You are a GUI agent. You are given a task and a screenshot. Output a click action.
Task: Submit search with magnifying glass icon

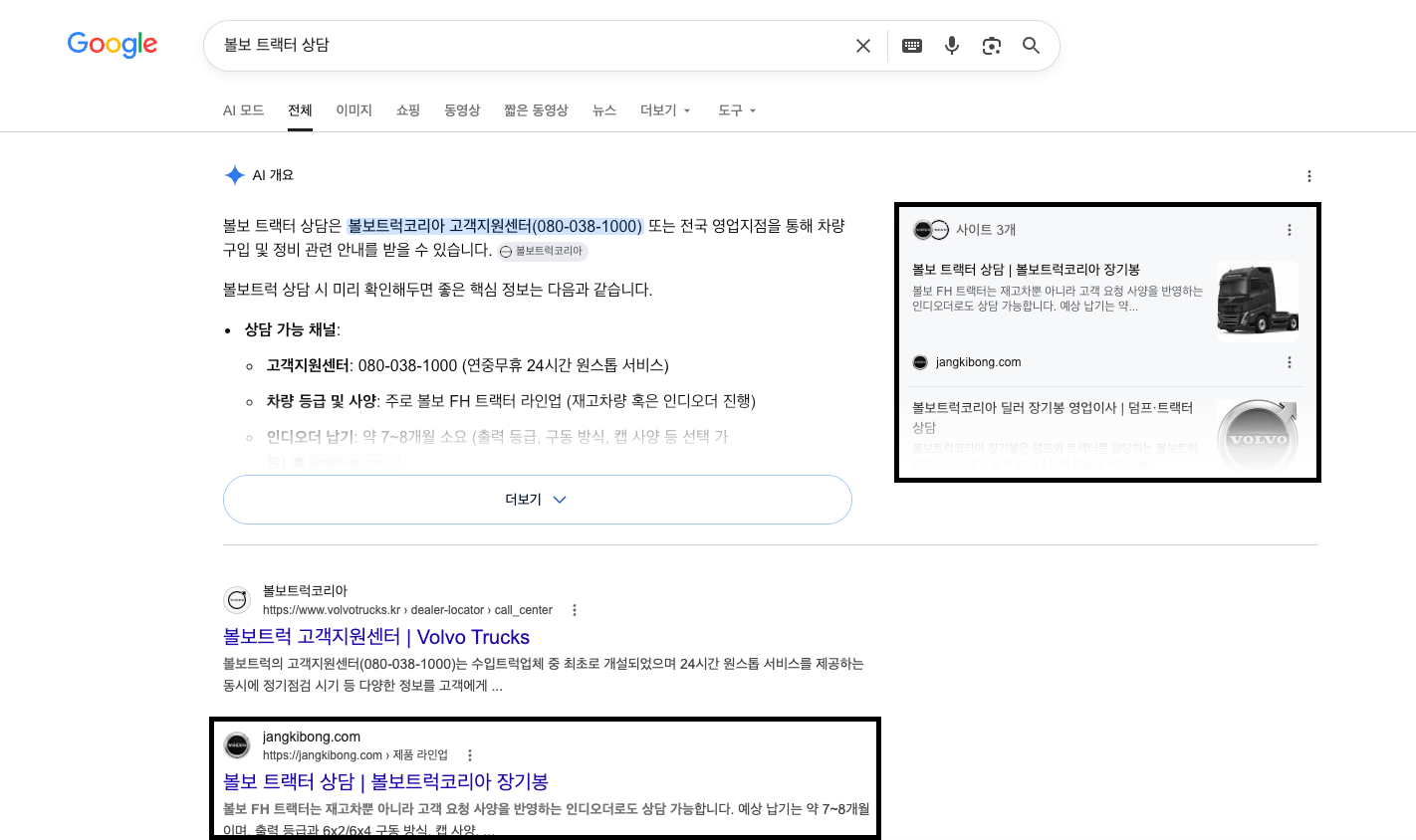pyautogui.click(x=1032, y=46)
